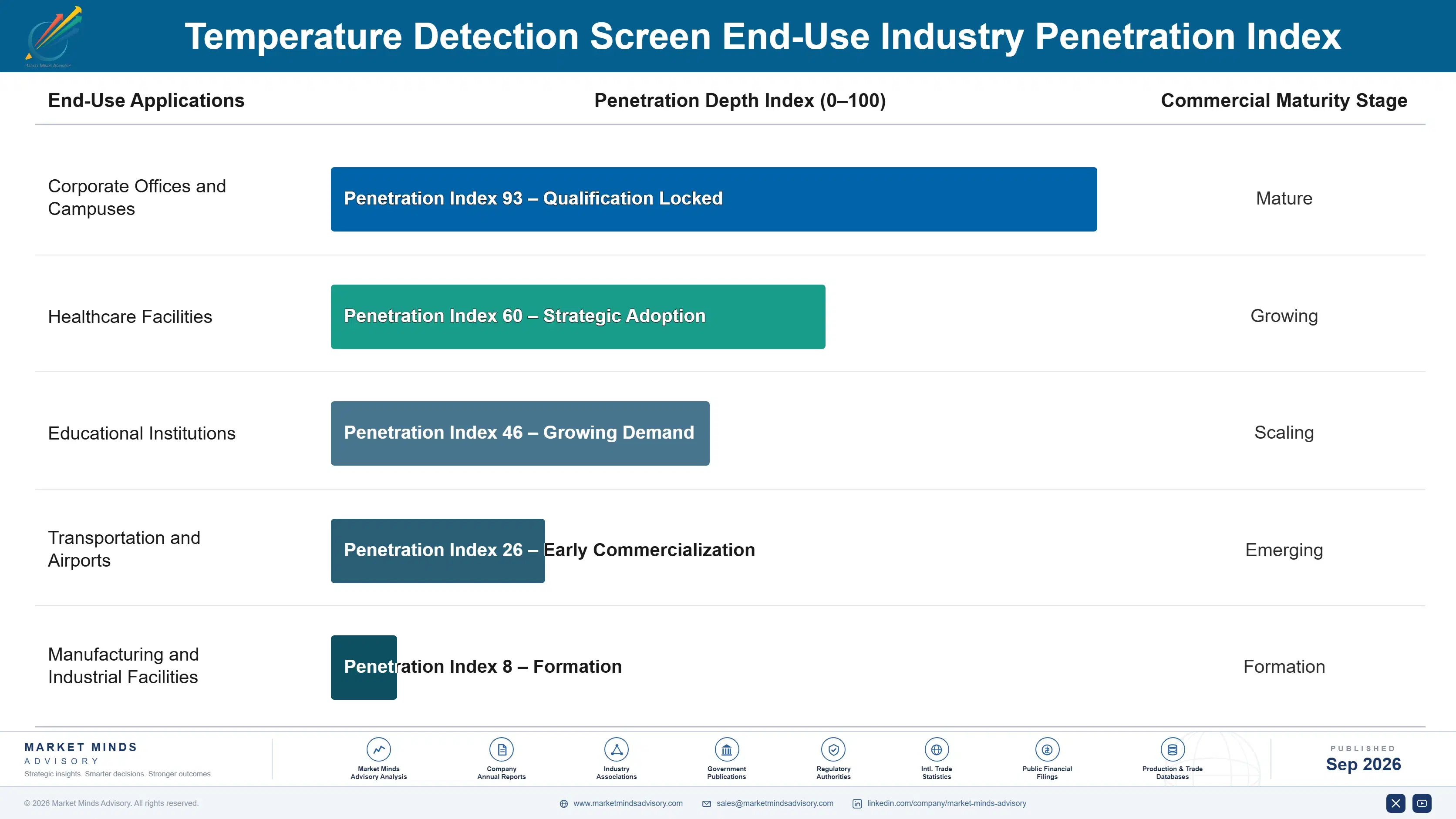Click the Regulatory Authorities shield icon
Viewport: 1456px width, 819px height.
833,749
